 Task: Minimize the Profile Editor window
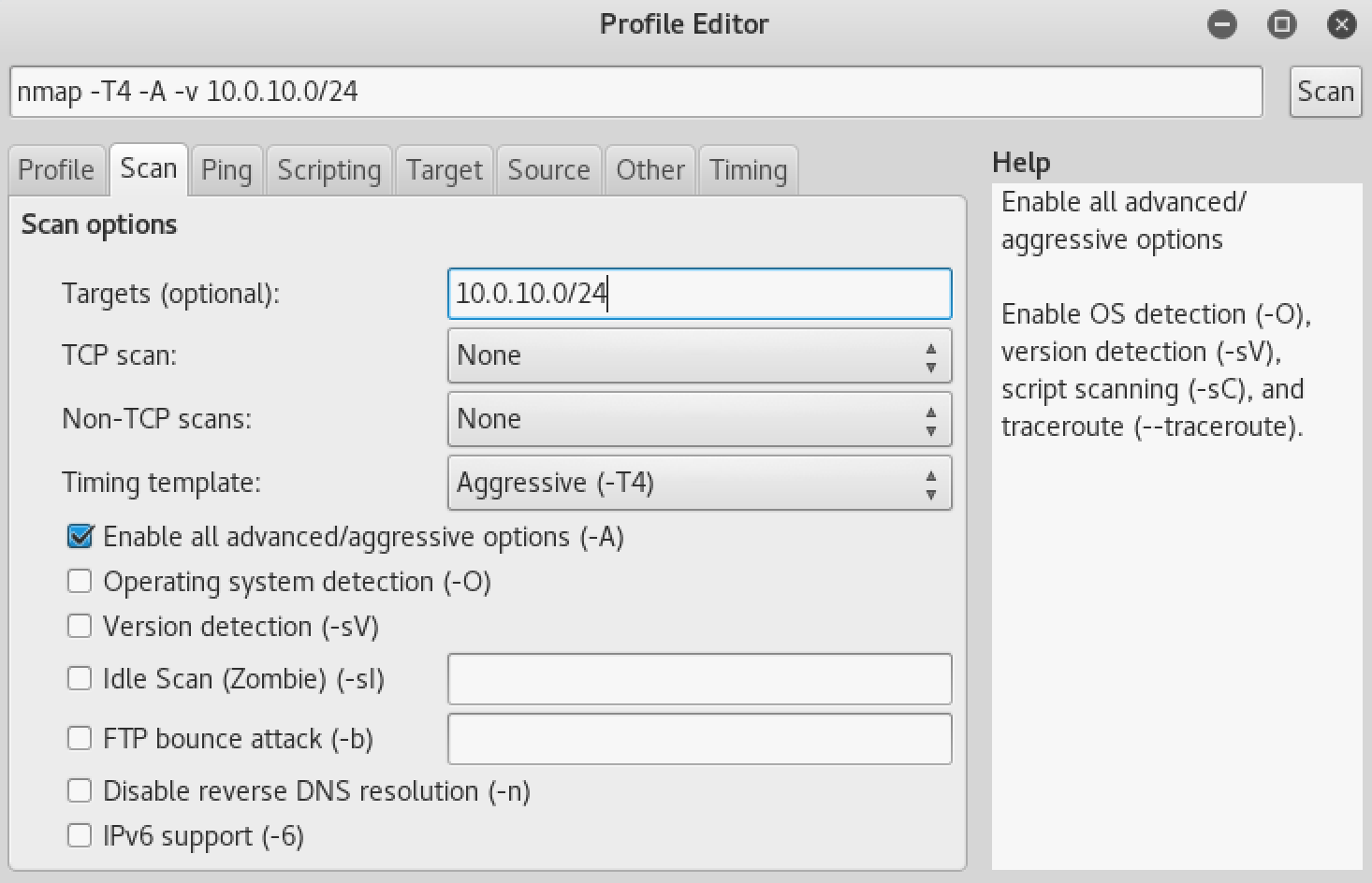coord(1221,25)
